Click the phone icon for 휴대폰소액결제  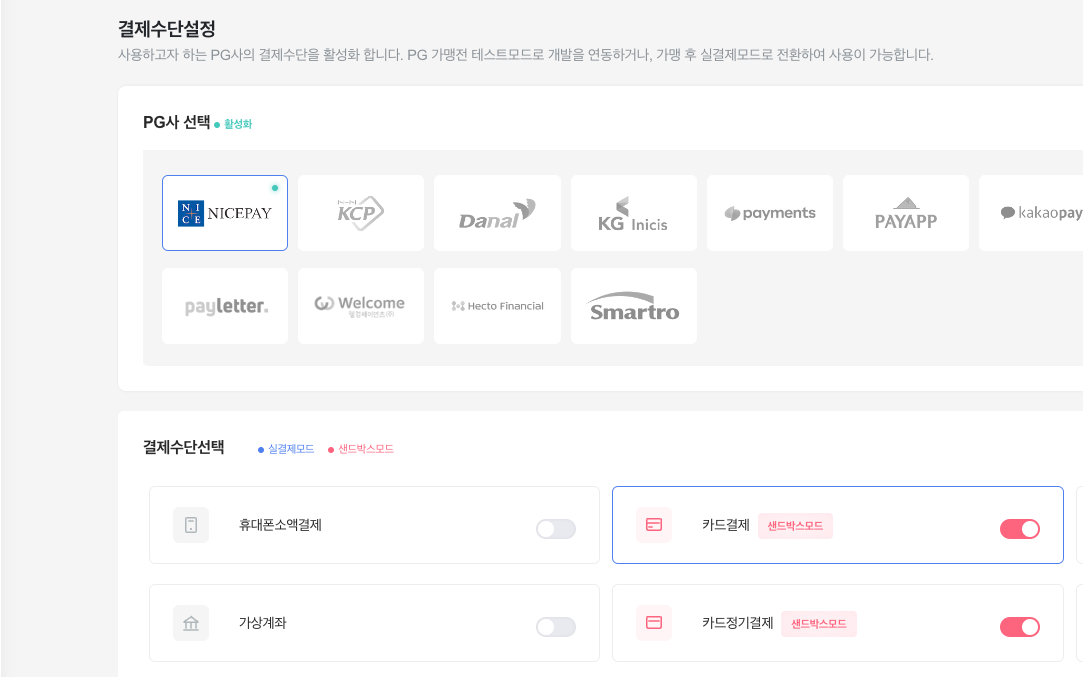191,525
